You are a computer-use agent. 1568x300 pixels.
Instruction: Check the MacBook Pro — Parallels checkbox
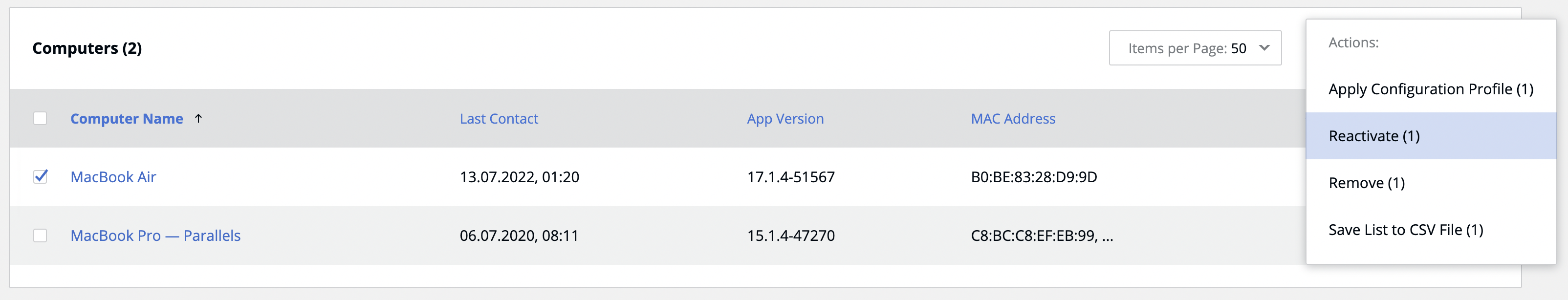[x=40, y=236]
